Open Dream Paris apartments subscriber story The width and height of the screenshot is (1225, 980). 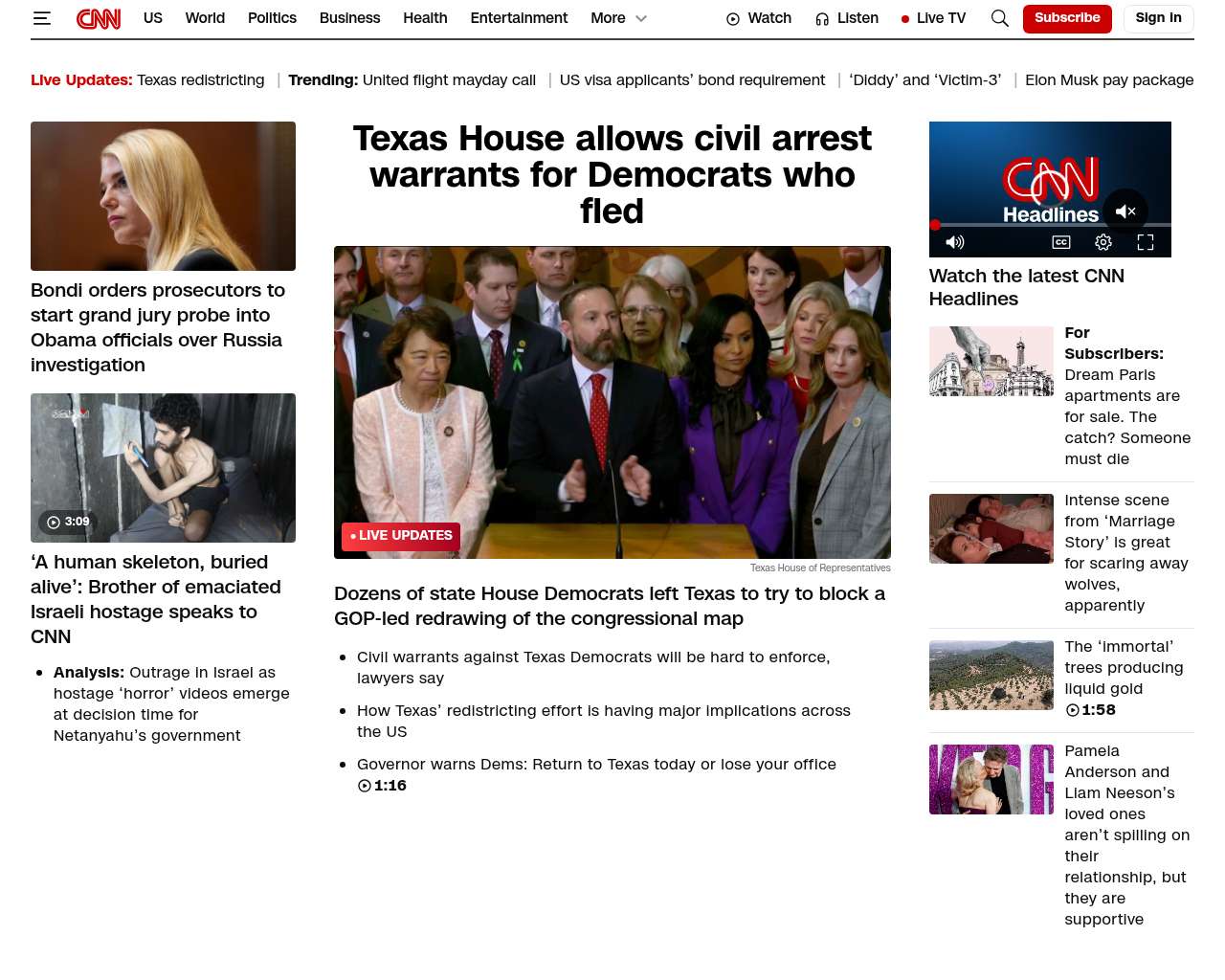click(x=1128, y=396)
